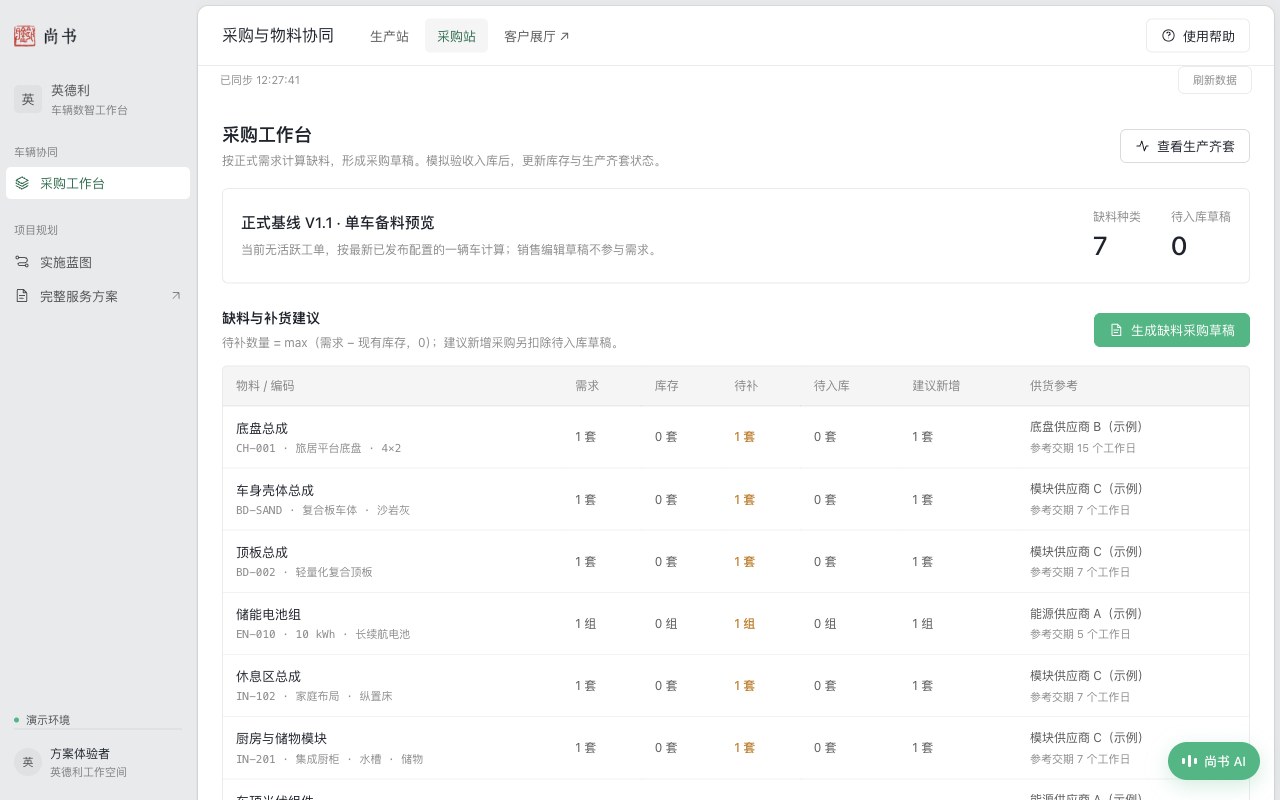Click the 使用帮助 button
Screen dimensions: 1280x800
(x=1198, y=36)
